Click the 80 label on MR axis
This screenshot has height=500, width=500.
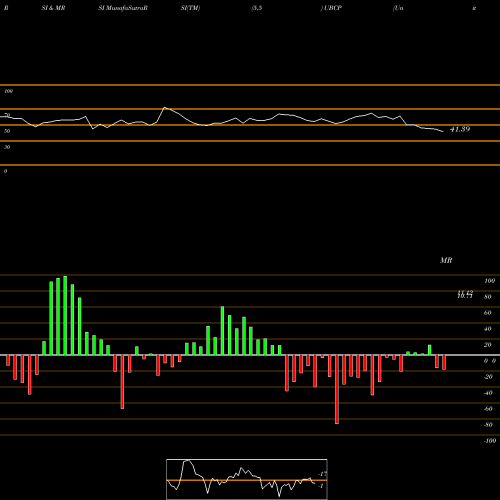[x=488, y=297]
